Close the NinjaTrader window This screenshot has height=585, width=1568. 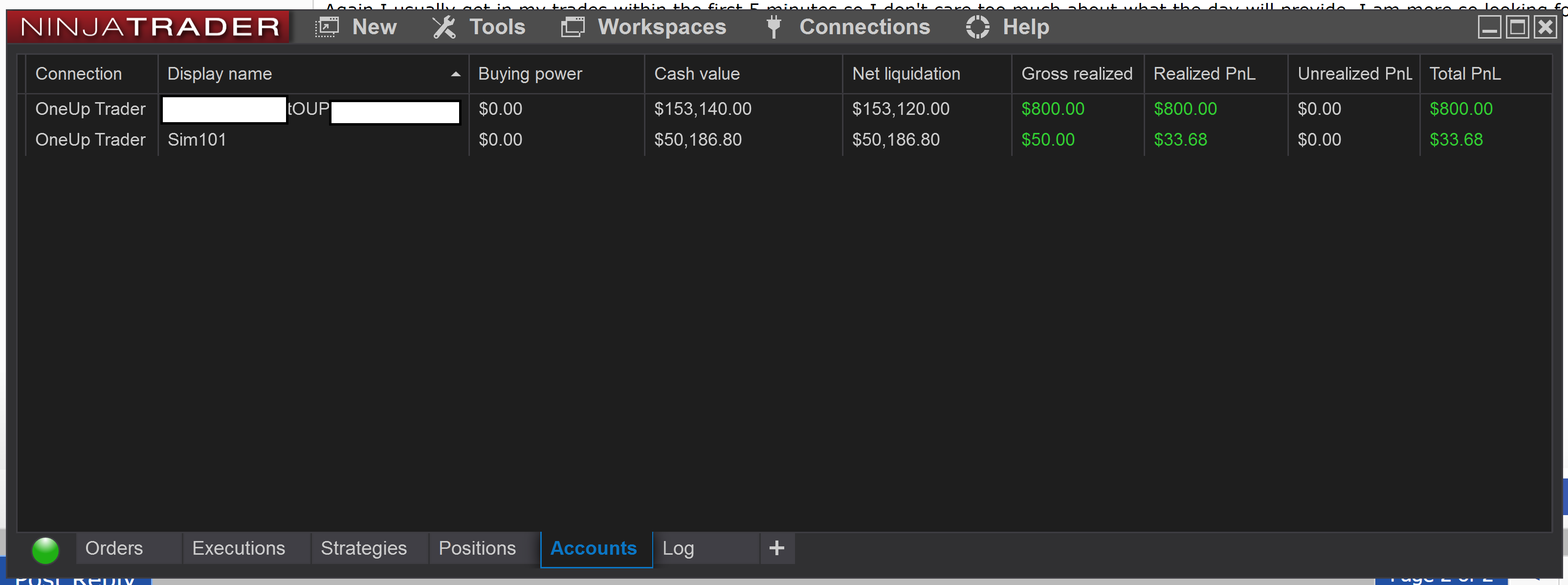tap(1546, 27)
